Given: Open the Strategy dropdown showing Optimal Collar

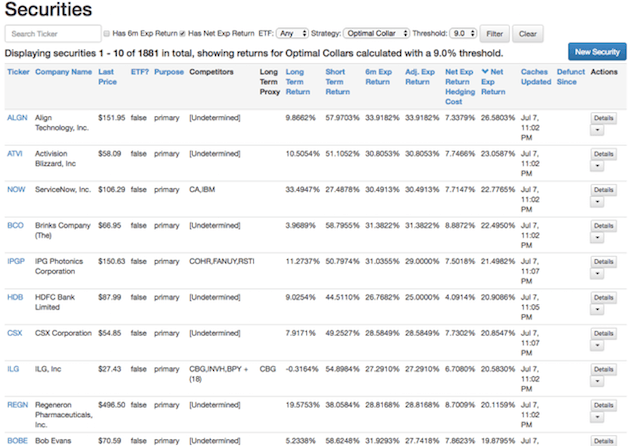Looking at the screenshot, I should pyautogui.click(x=376, y=34).
